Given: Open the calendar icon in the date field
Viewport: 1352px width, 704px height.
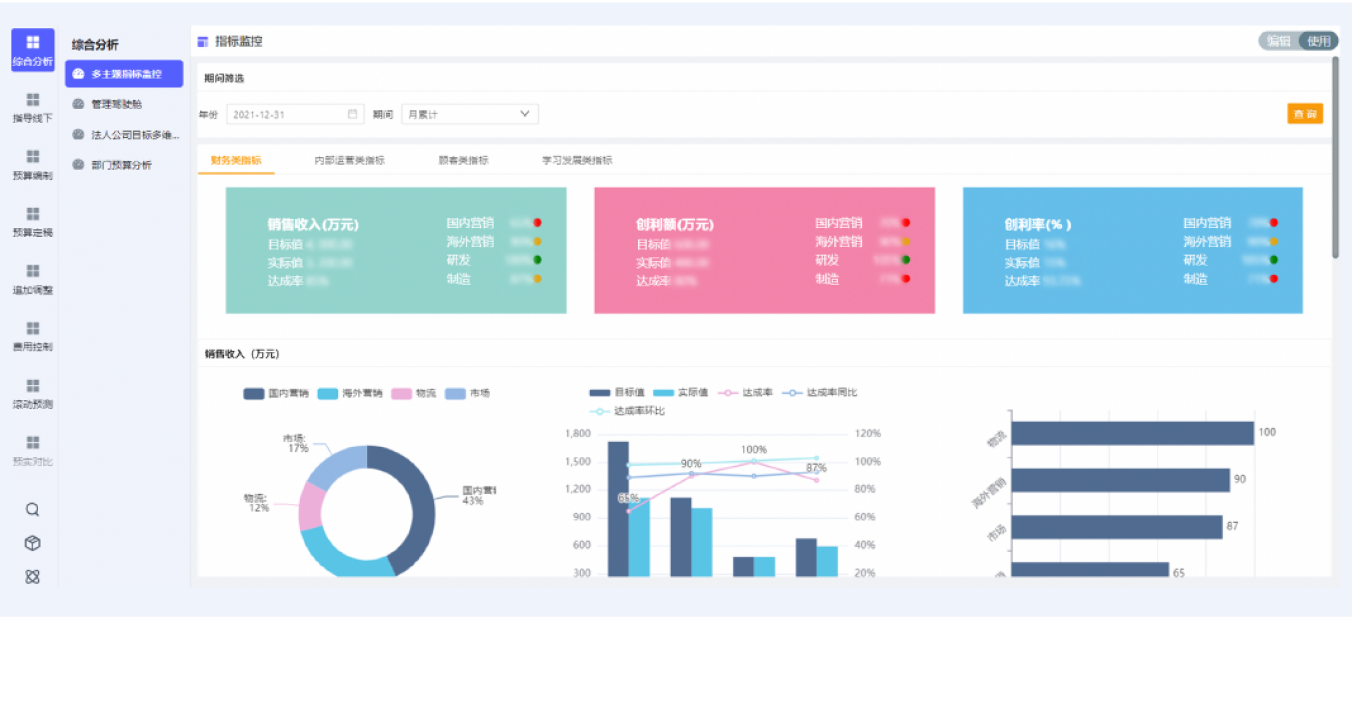Looking at the screenshot, I should click(x=352, y=114).
